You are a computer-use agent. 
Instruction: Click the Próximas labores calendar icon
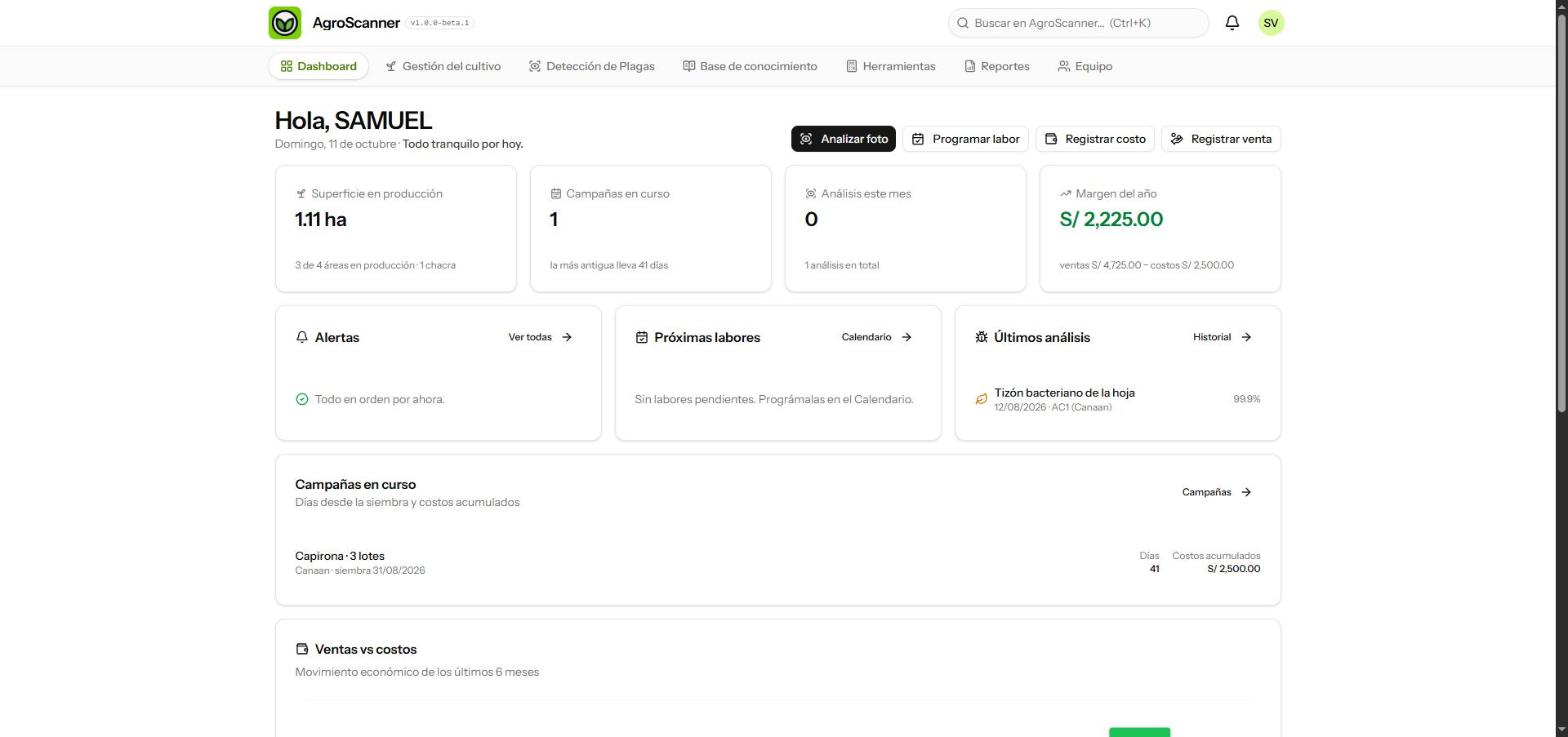642,337
